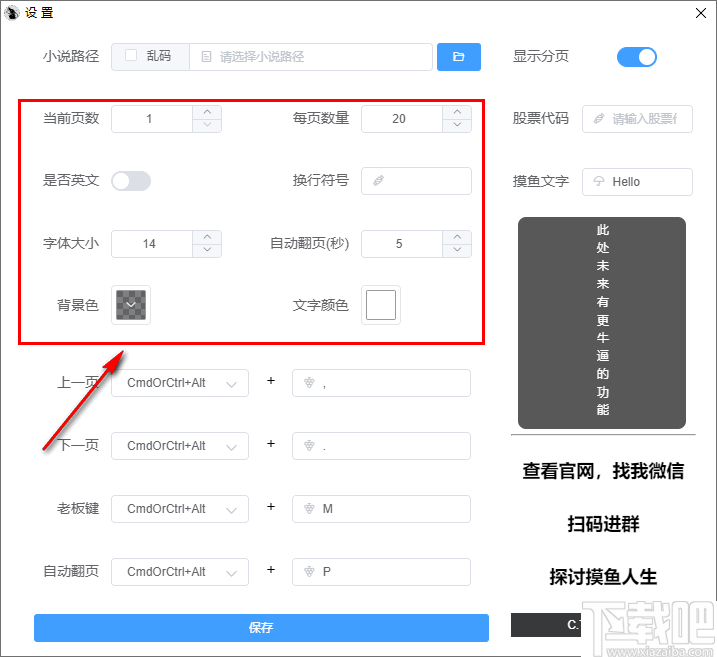The width and height of the screenshot is (717, 657).
Task: Increase 每页数量 with the up arrow
Action: pyautogui.click(x=457, y=112)
